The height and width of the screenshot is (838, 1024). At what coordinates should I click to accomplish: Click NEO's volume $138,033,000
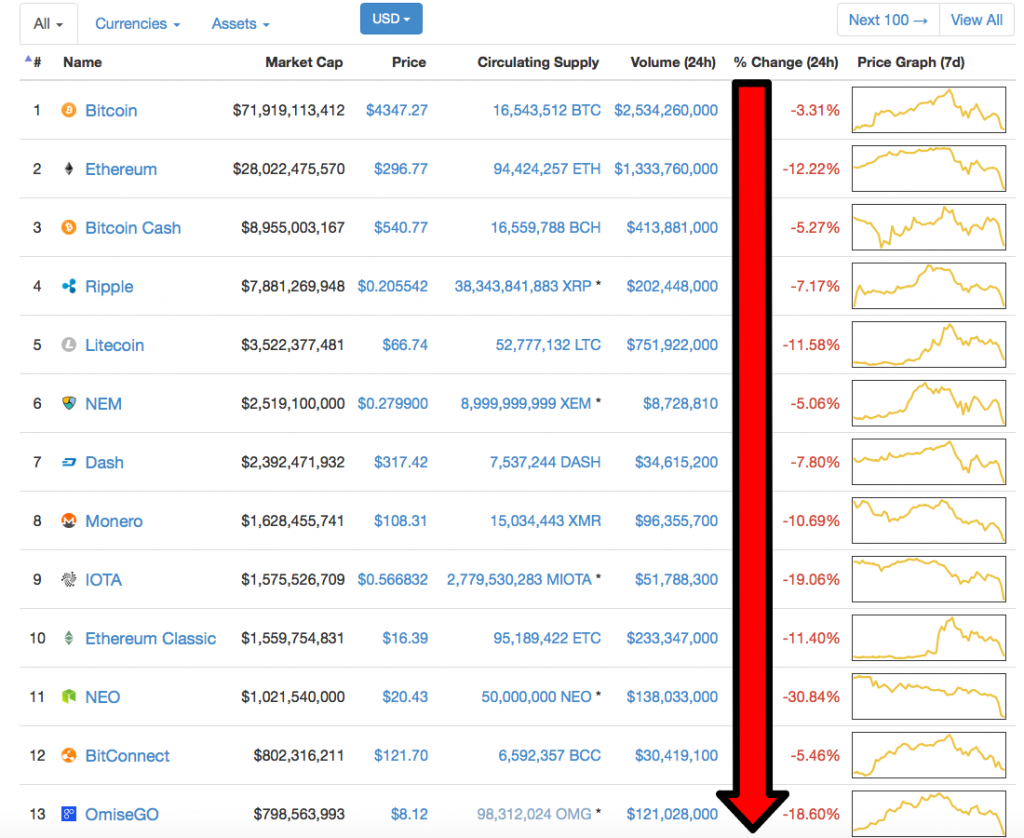[x=672, y=697]
